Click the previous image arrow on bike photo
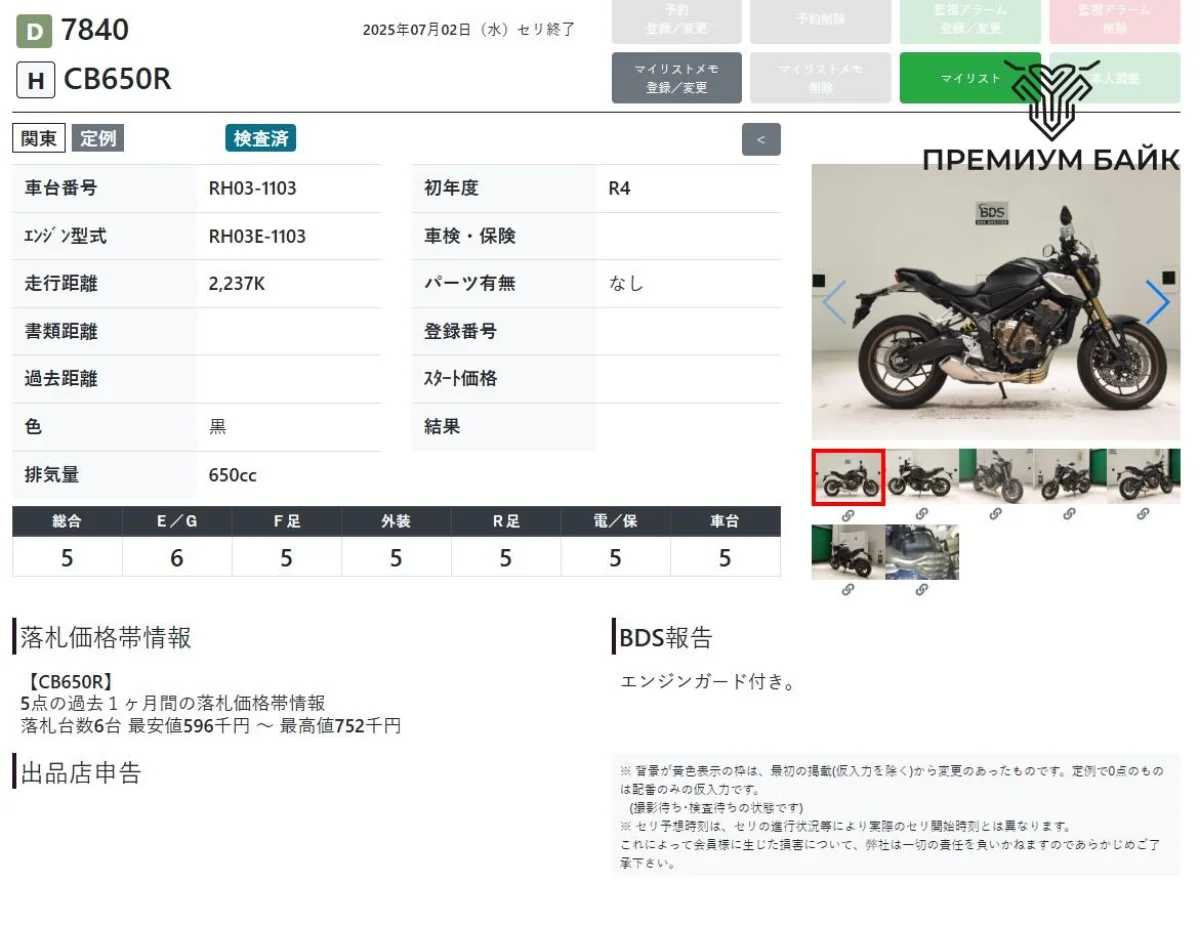This screenshot has height=925, width=1200. tap(834, 302)
